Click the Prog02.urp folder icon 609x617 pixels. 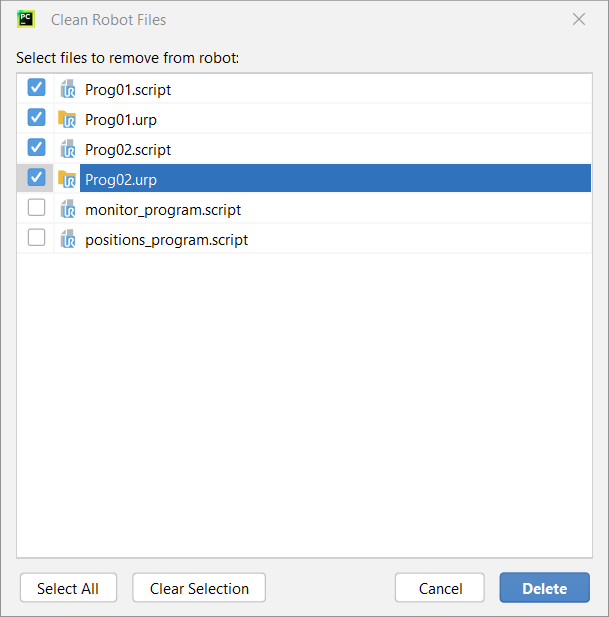click(x=67, y=179)
